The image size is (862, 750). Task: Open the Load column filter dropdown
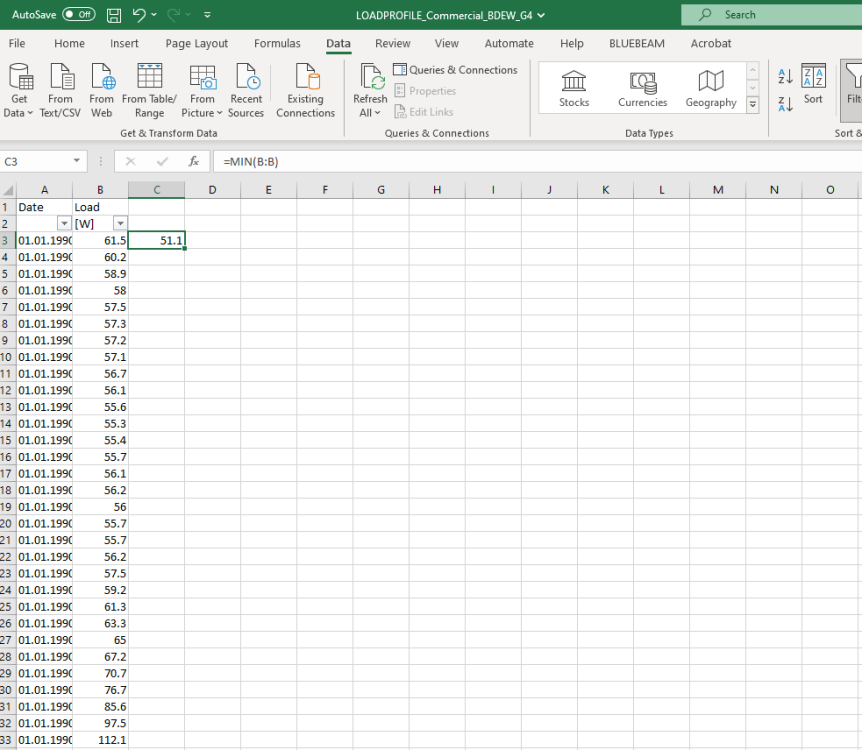pos(120,224)
